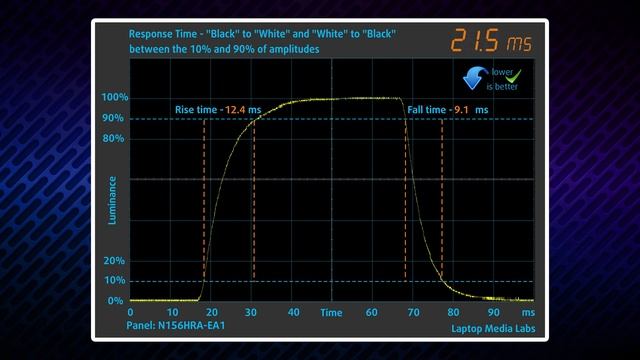Click the blue downward arrow icon
Screen dimensions: 640x360
click(475, 78)
